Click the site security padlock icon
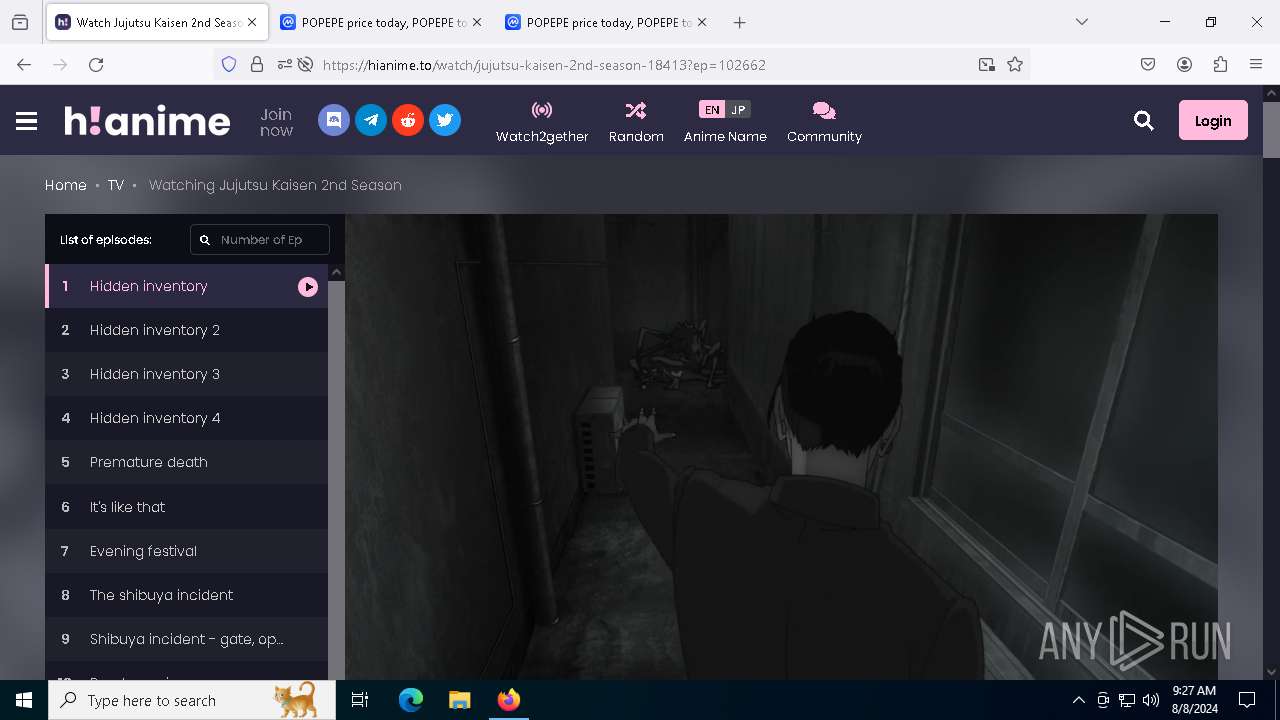 click(x=257, y=64)
